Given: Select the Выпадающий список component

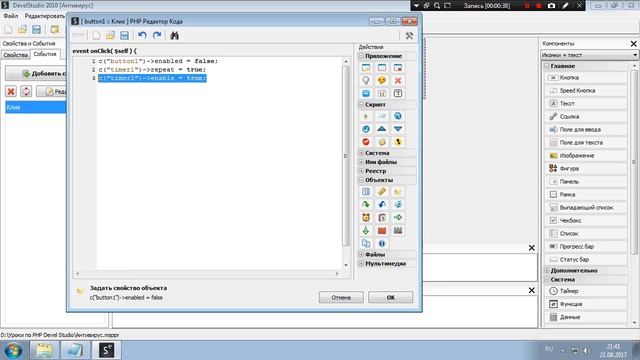Looking at the screenshot, I should pos(586,207).
